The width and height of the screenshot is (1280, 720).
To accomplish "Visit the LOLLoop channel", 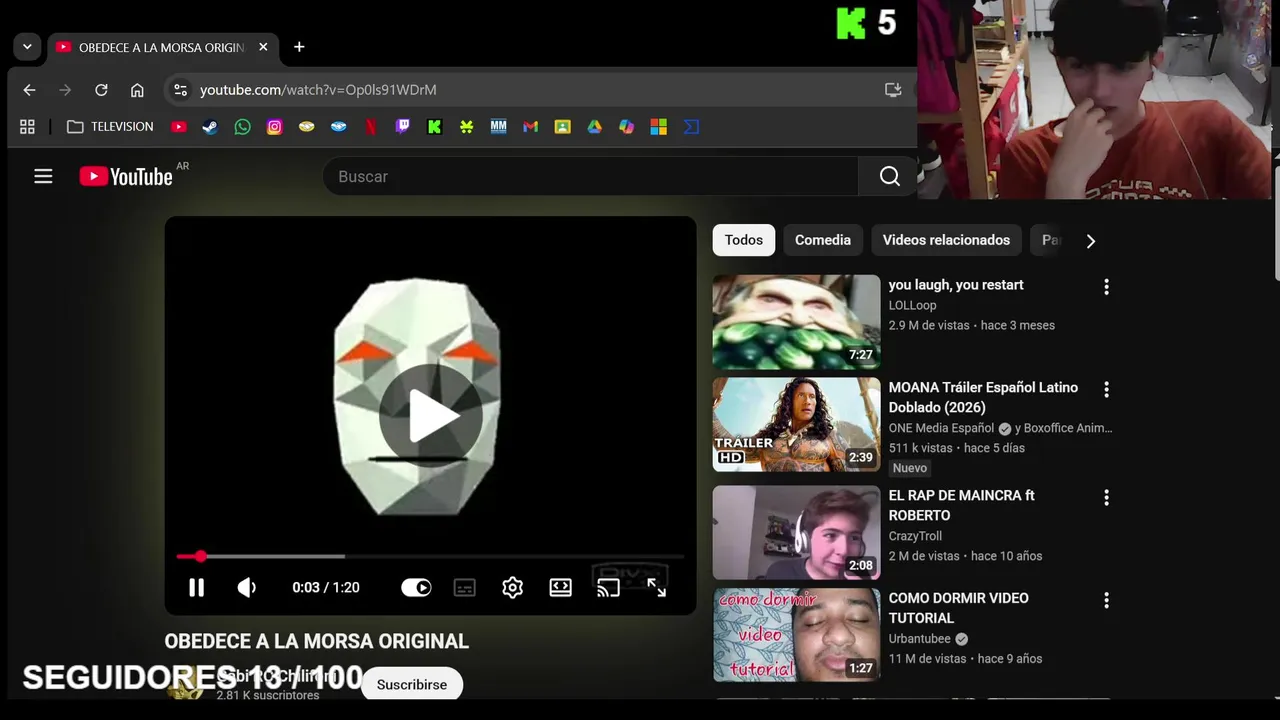I will coord(912,305).
